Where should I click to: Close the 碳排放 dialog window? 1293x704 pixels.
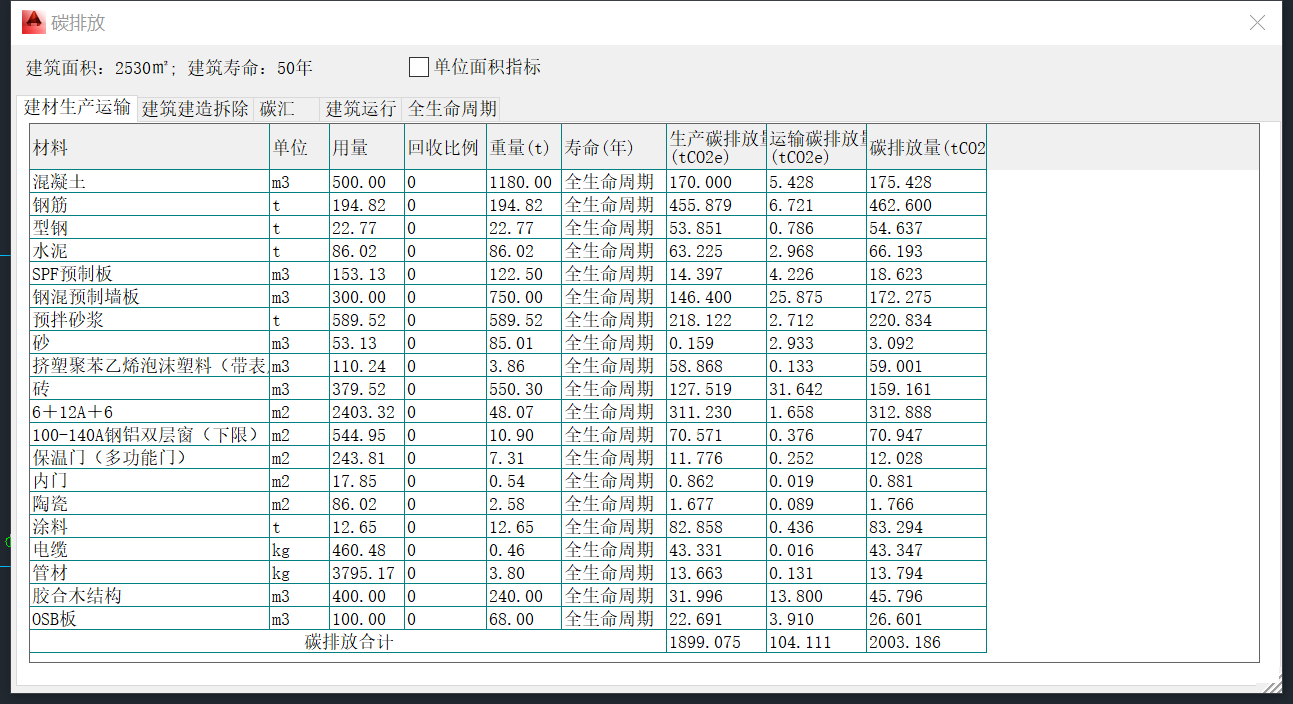point(1257,22)
